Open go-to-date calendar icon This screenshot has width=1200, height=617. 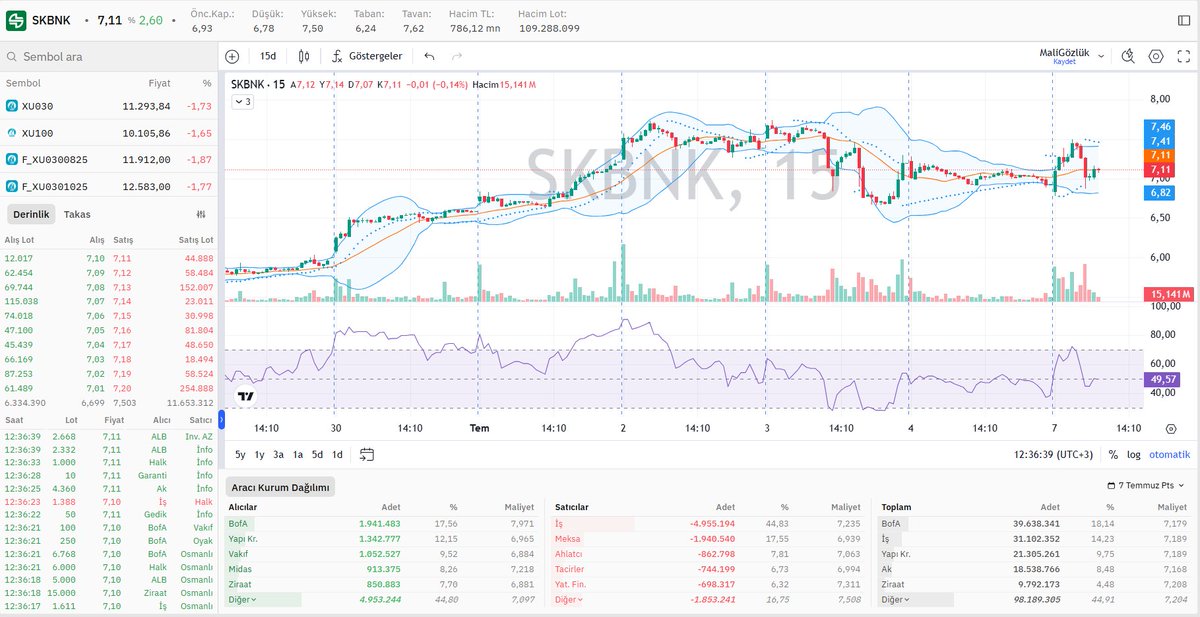click(x=367, y=454)
